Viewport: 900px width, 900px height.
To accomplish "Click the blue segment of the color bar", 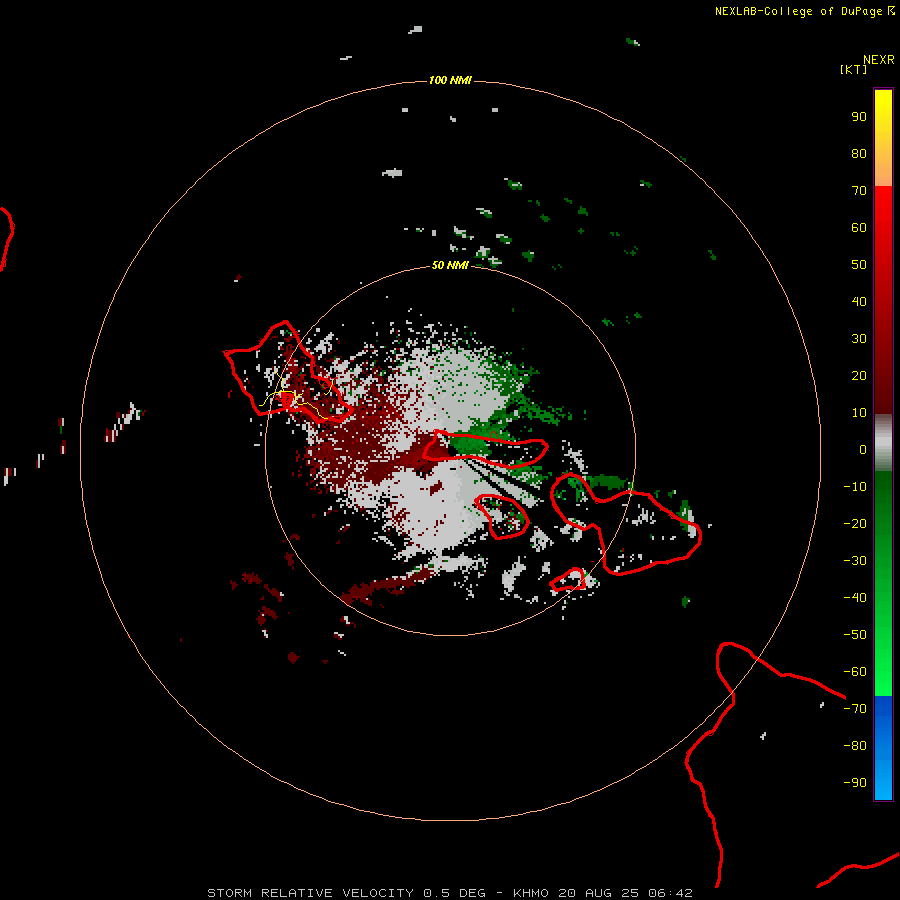I will point(883,748).
